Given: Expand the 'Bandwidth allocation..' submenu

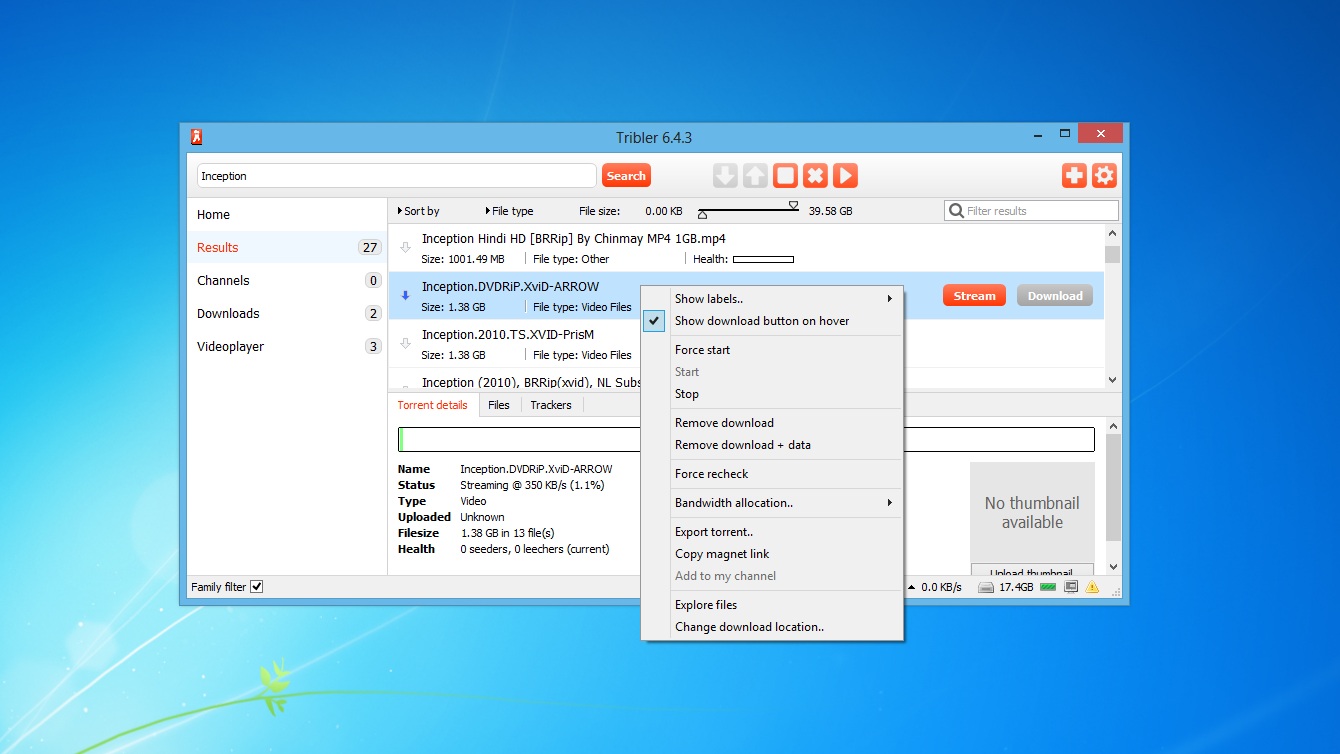Looking at the screenshot, I should (772, 503).
